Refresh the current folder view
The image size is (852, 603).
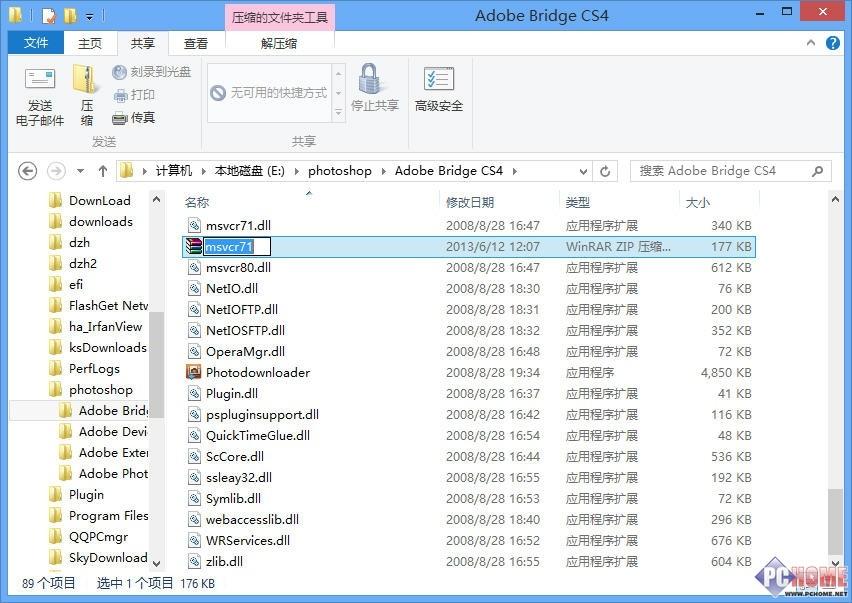[x=605, y=171]
